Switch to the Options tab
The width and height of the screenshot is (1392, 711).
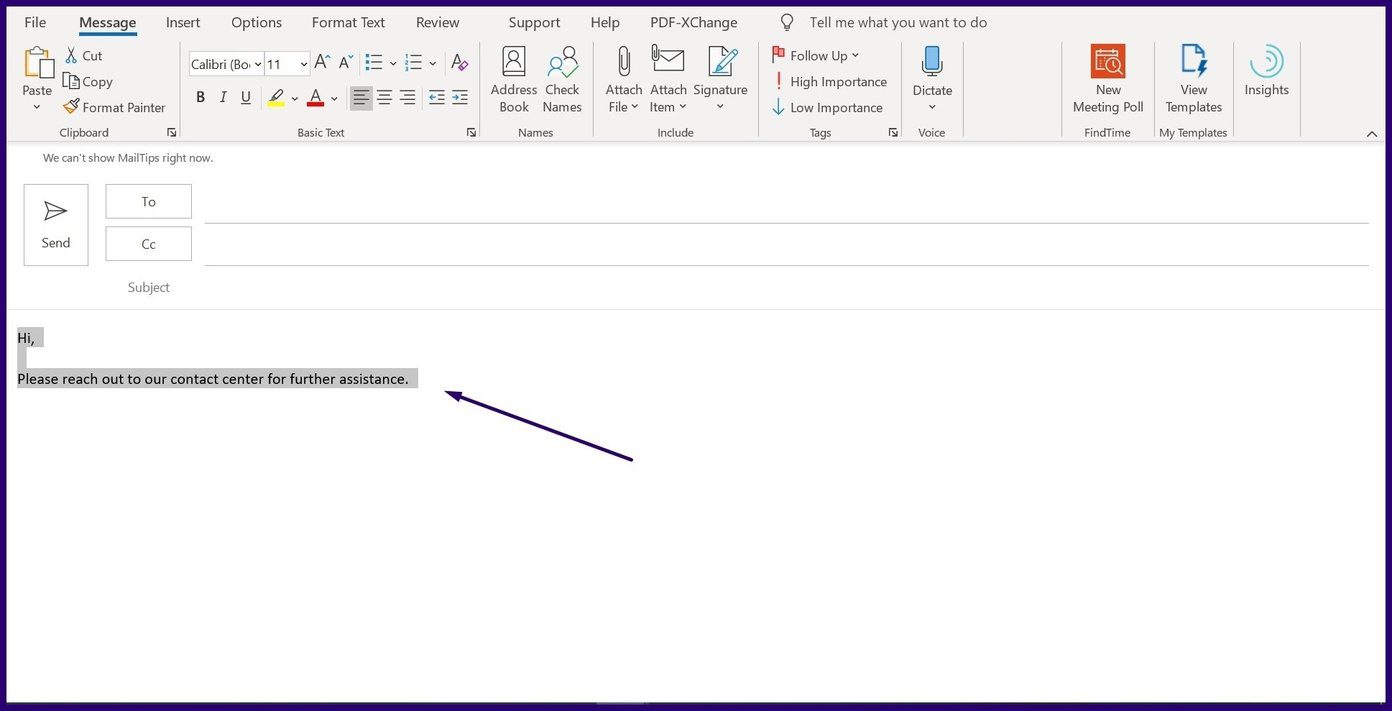coord(256,22)
